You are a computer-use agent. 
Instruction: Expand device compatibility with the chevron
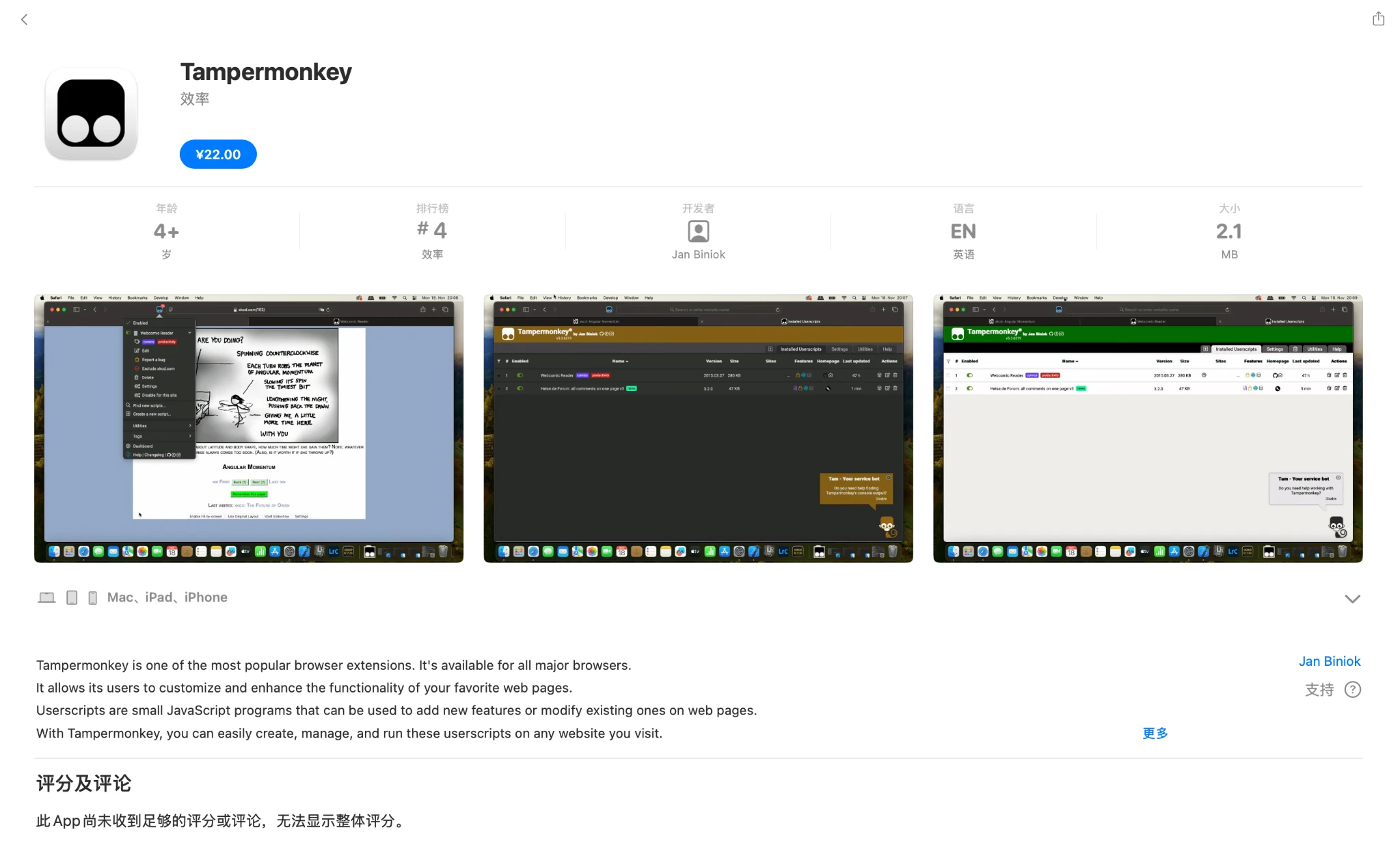click(1352, 599)
